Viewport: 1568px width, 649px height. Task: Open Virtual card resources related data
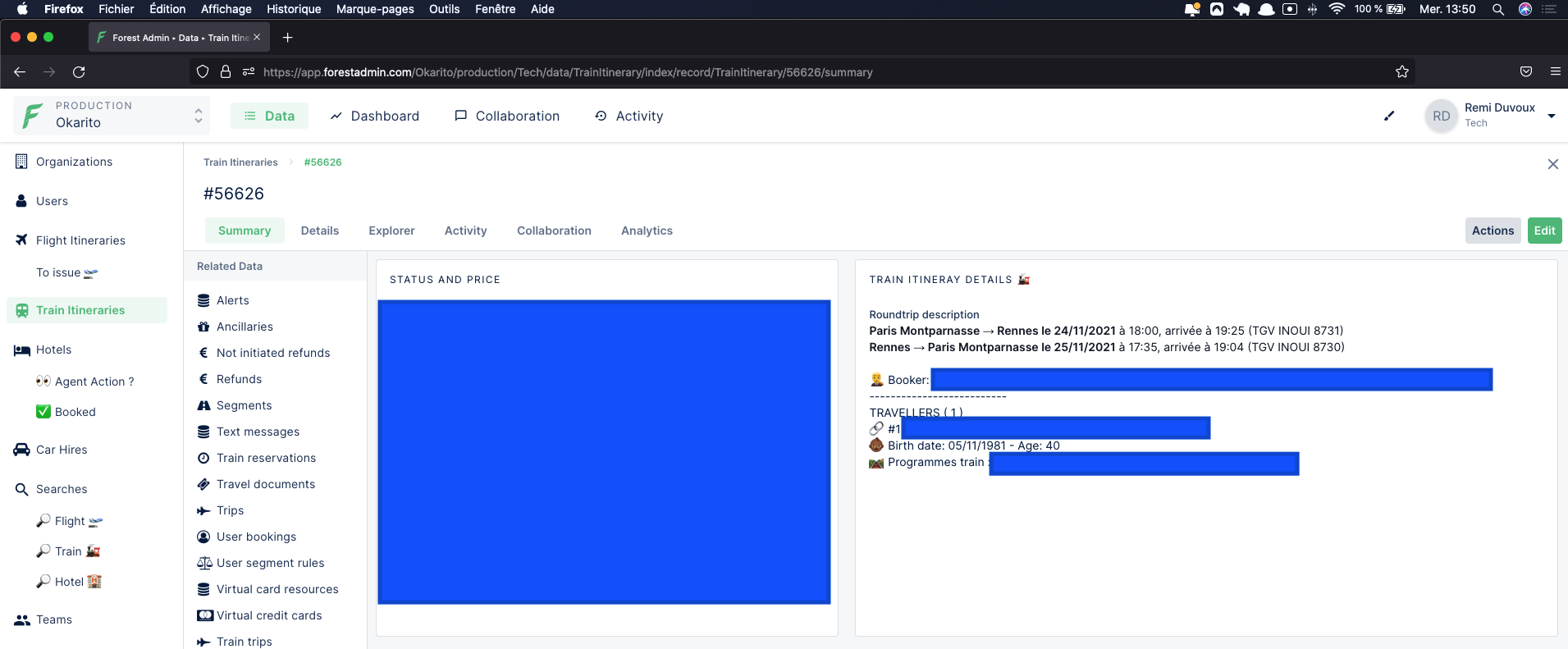[277, 589]
